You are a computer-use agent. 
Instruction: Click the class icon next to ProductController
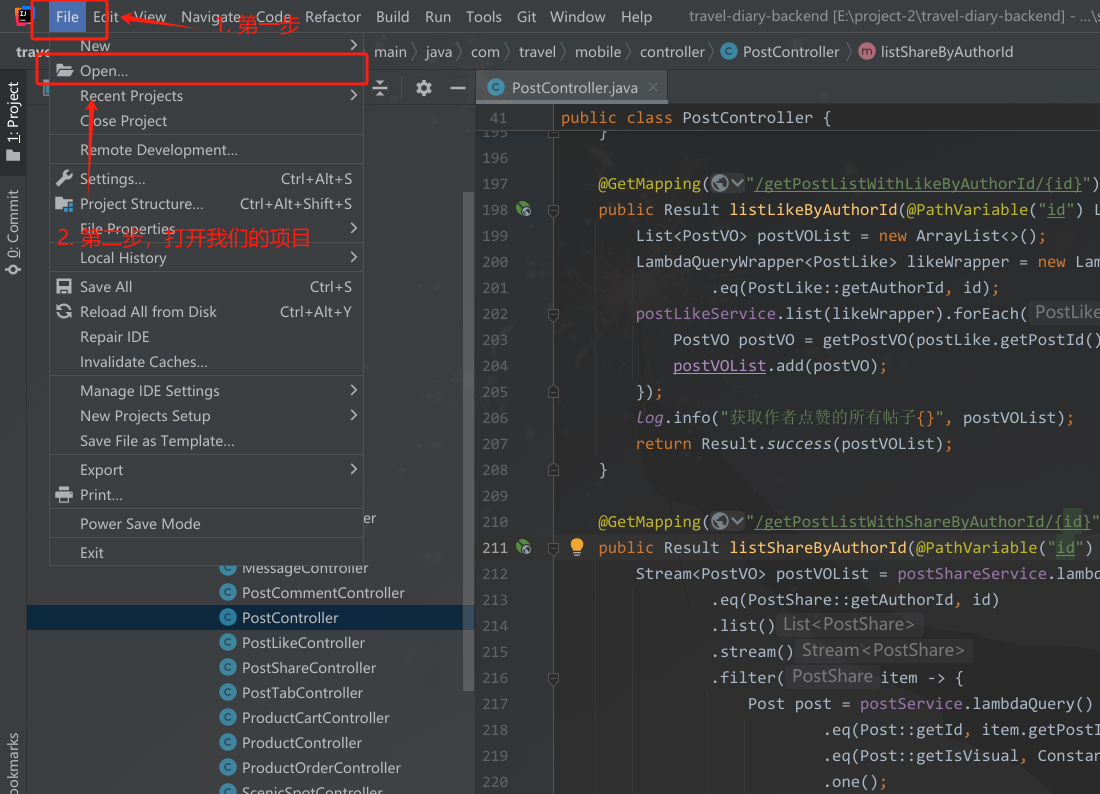click(x=227, y=742)
